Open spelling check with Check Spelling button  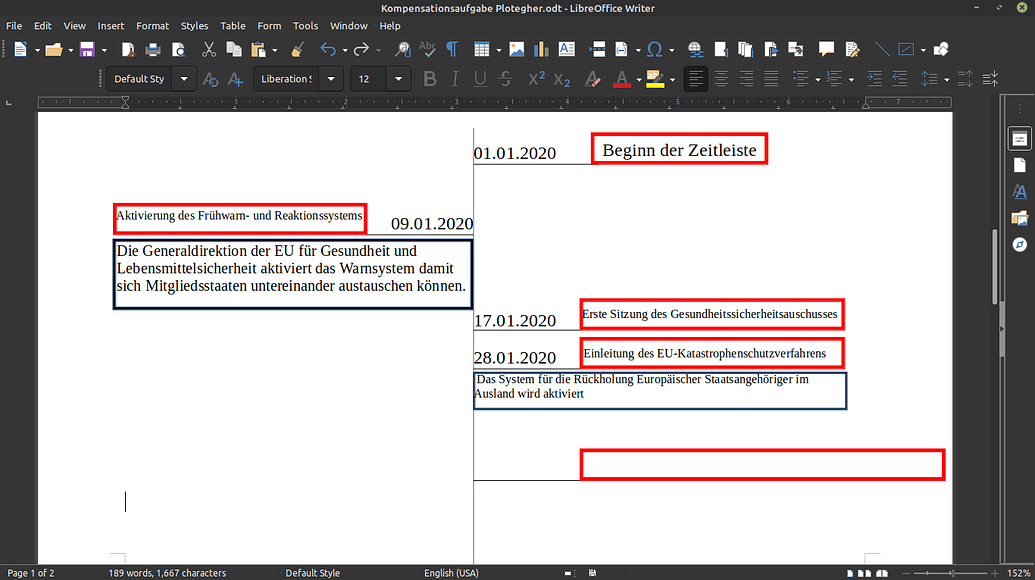pyautogui.click(x=426, y=48)
